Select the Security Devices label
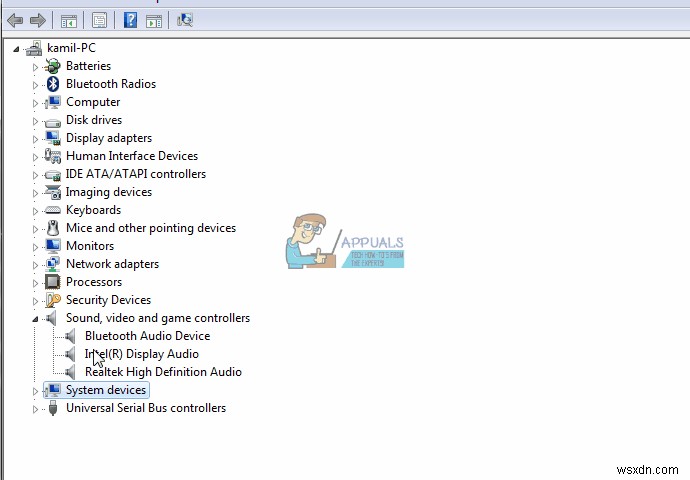 point(108,300)
